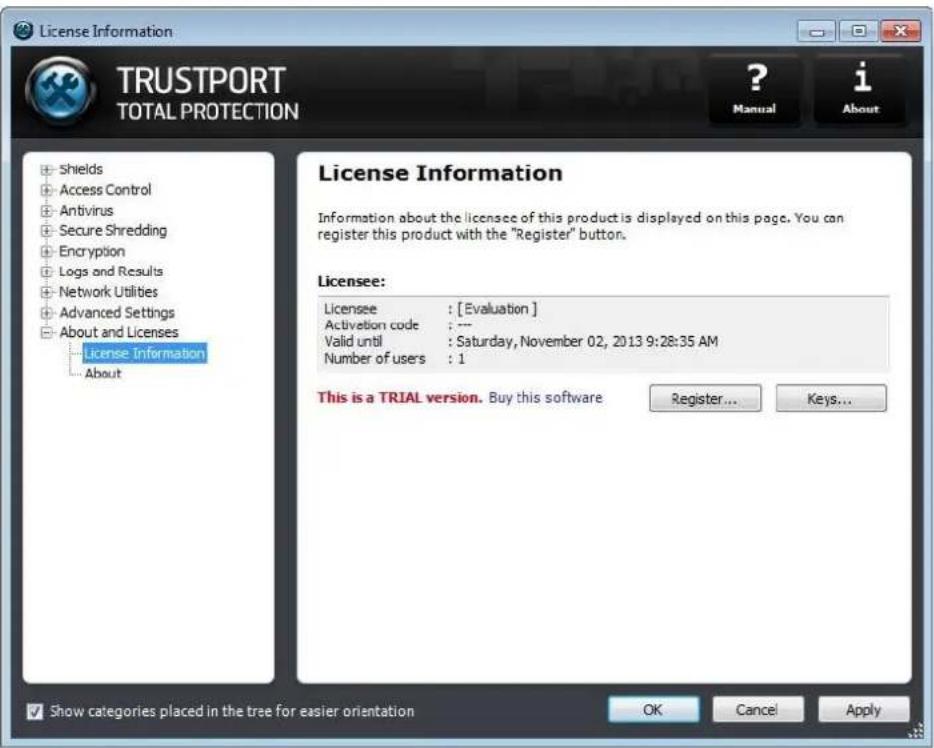Click the window resize grip corner
The width and height of the screenshot is (934, 748).
[917, 731]
